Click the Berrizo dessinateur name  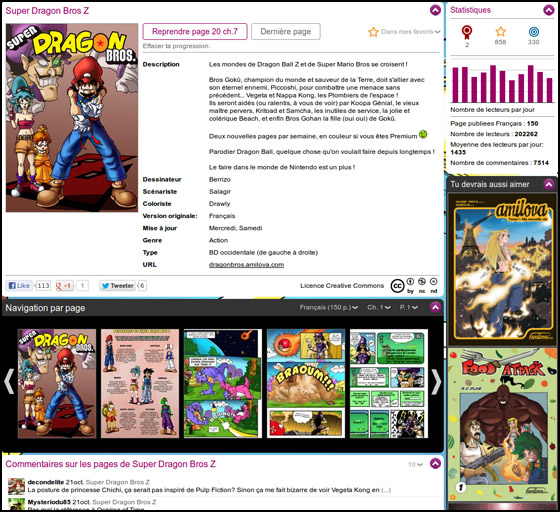point(220,179)
